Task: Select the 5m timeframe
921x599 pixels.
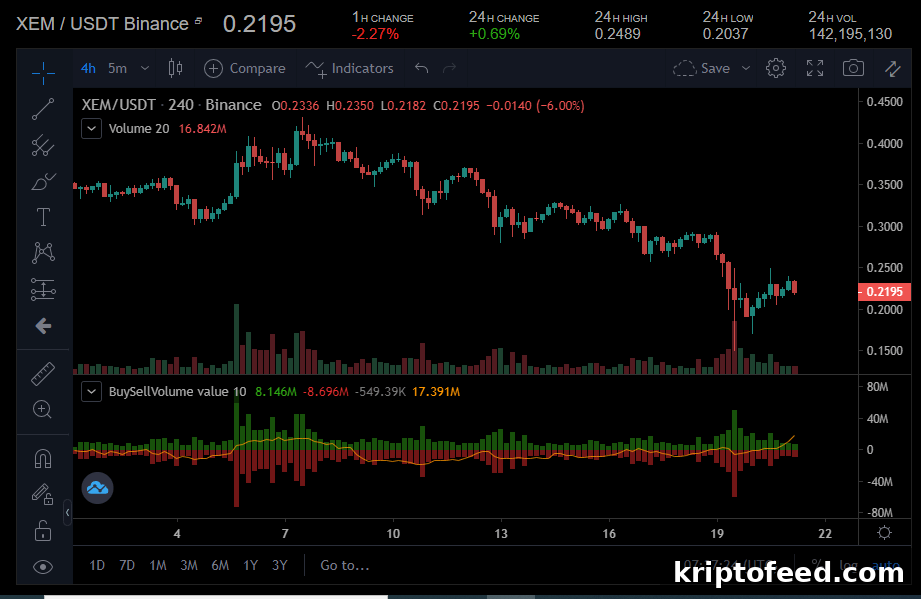Action: [117, 69]
